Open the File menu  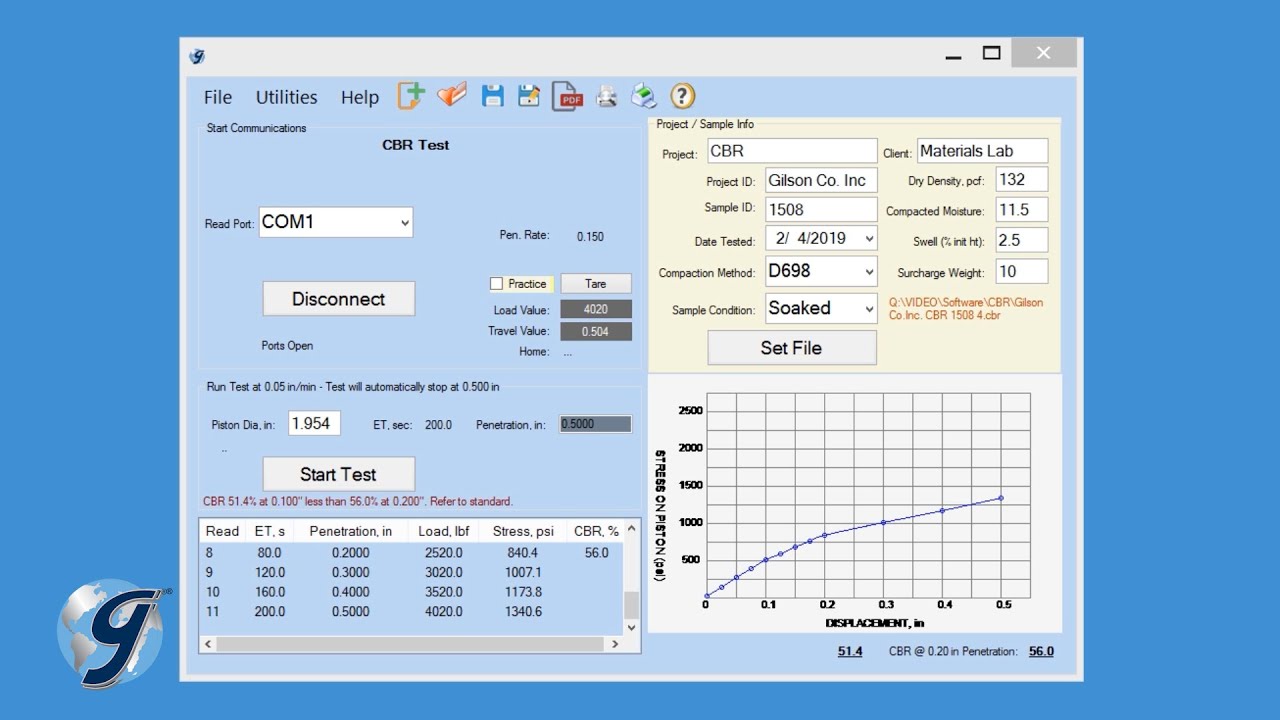(x=218, y=97)
